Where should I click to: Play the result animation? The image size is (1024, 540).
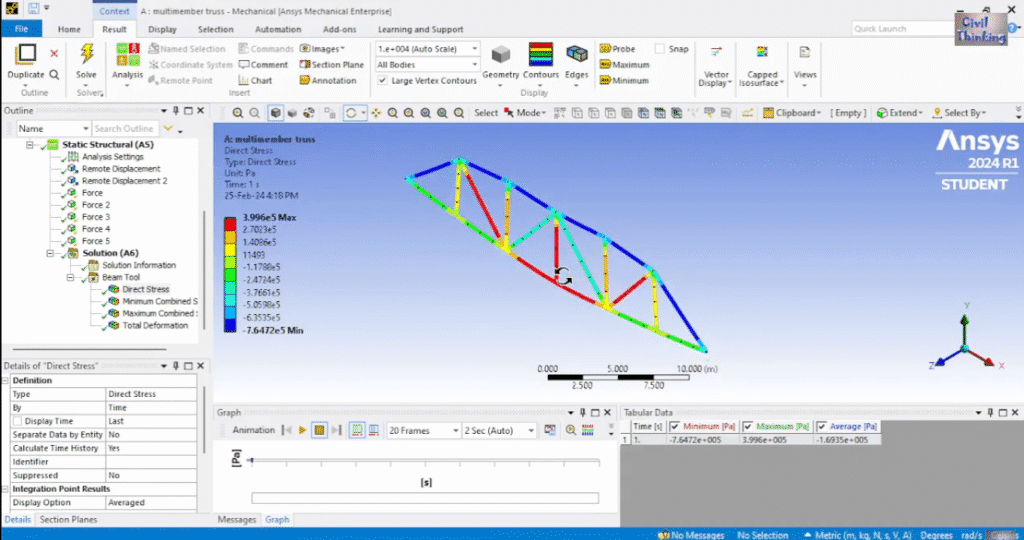click(302, 430)
